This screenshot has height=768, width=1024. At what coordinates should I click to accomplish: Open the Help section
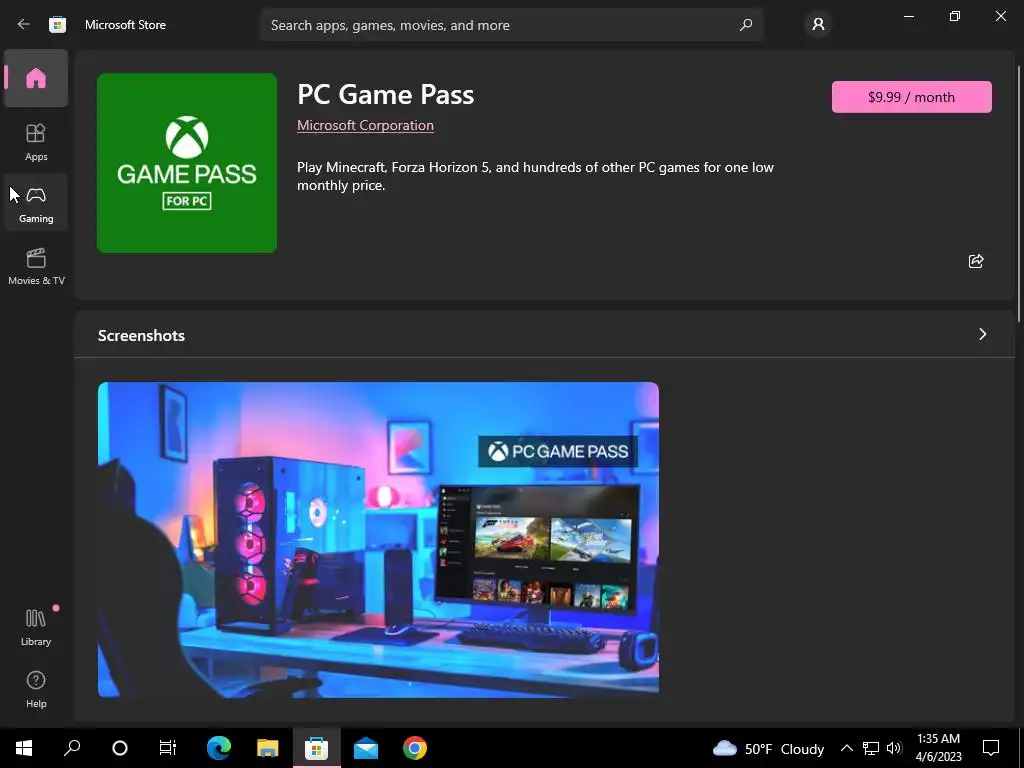(36, 689)
